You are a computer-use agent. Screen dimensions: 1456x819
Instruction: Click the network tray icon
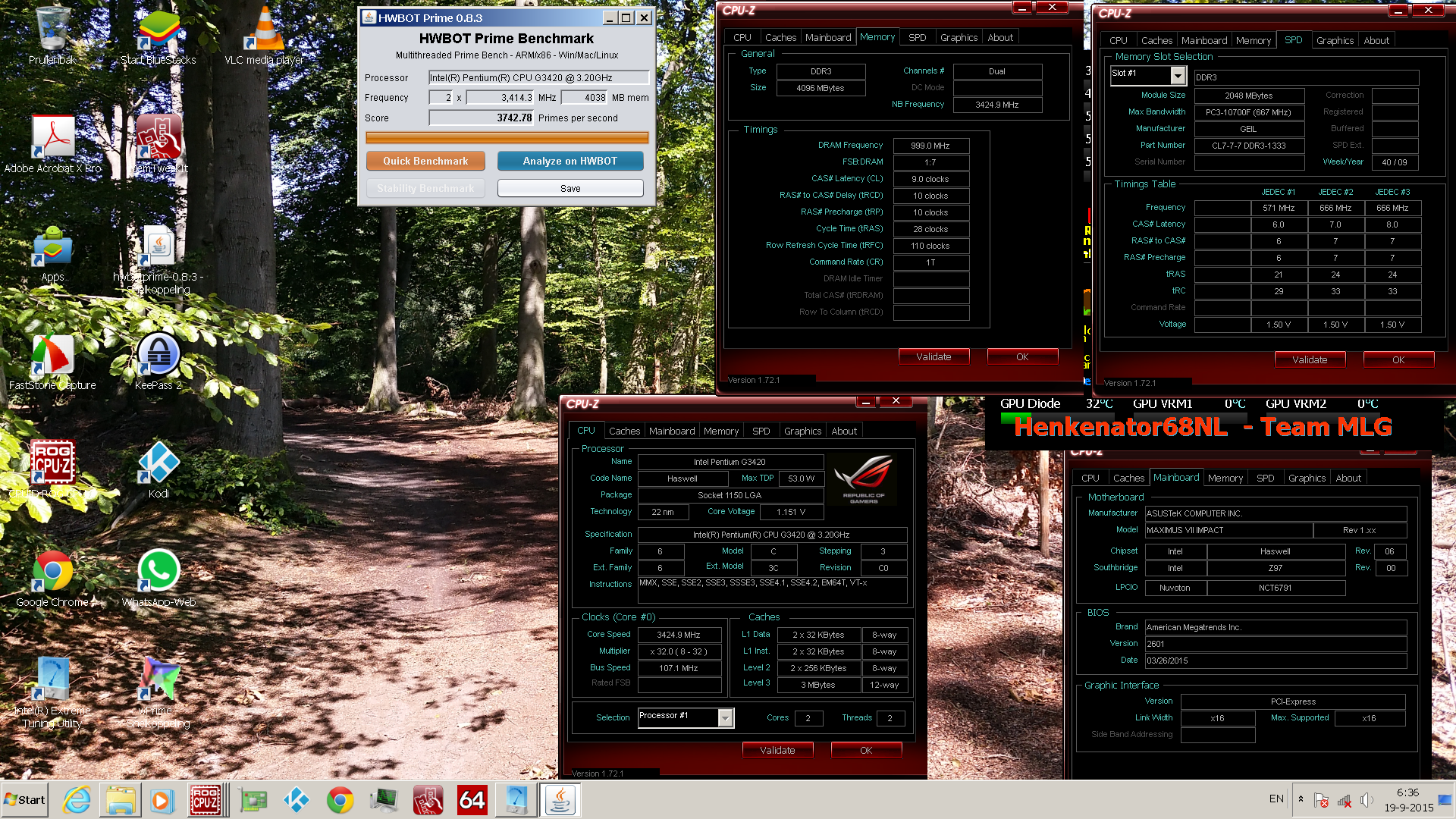pyautogui.click(x=1345, y=800)
